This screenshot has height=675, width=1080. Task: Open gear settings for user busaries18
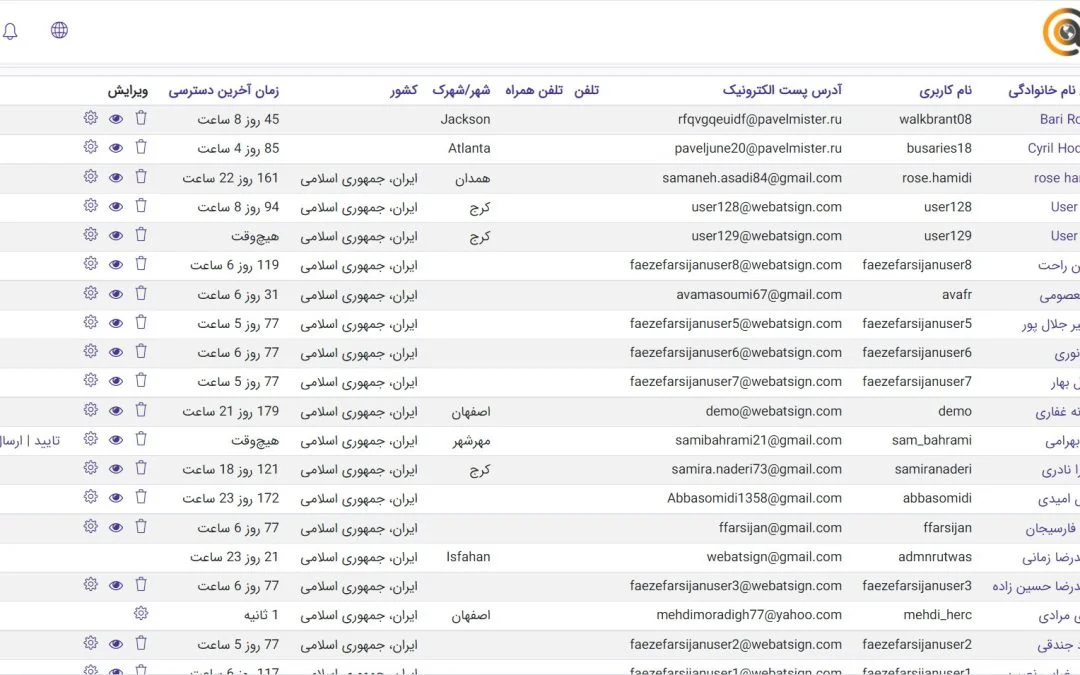point(91,148)
